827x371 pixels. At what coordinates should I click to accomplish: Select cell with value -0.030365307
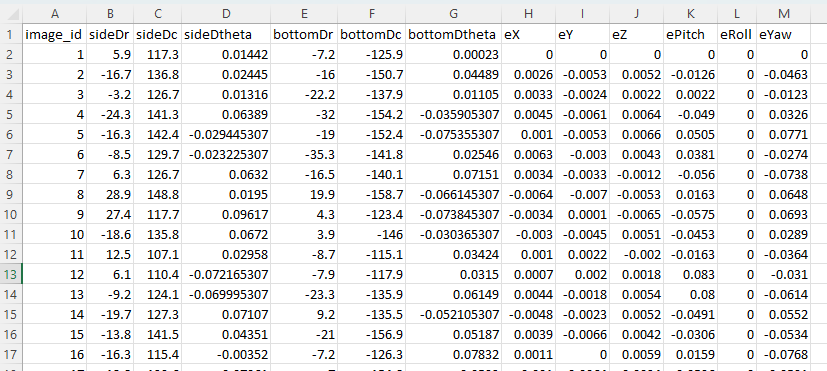tap(453, 234)
